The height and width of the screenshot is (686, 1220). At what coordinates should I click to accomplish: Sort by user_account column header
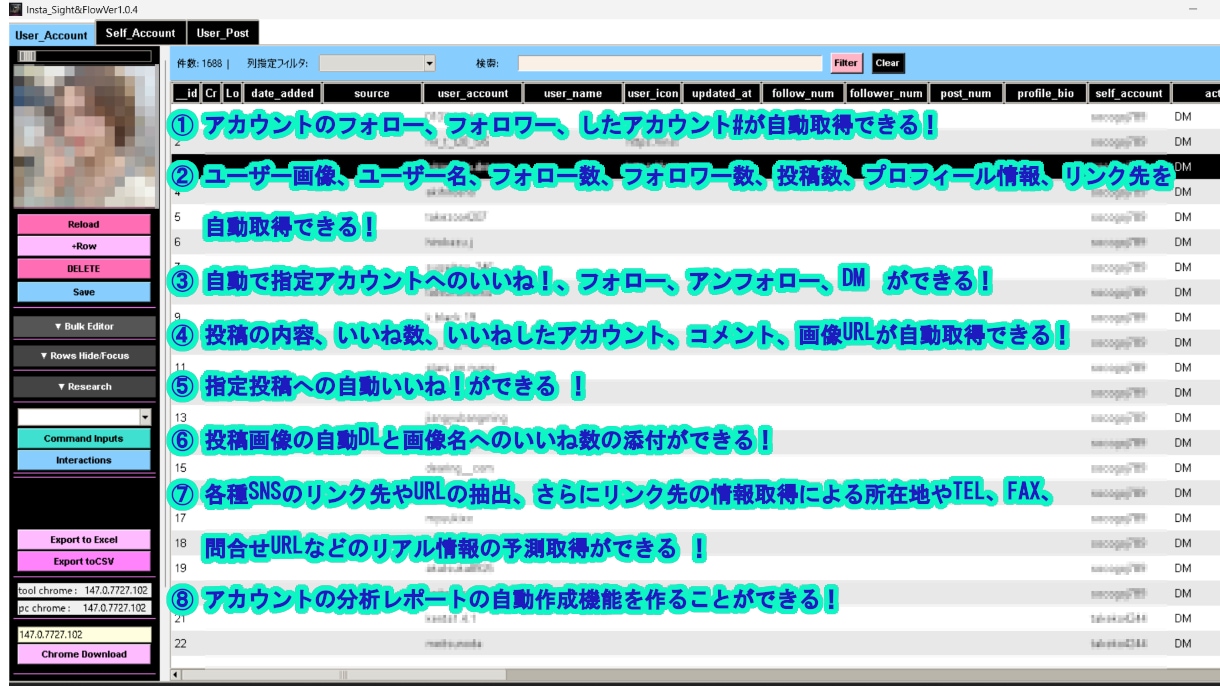tap(473, 93)
